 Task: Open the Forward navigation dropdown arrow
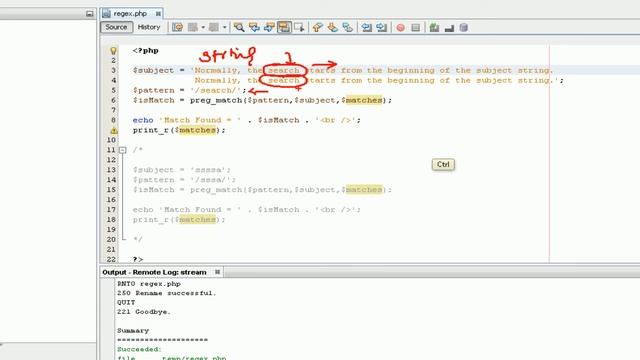[224, 27]
